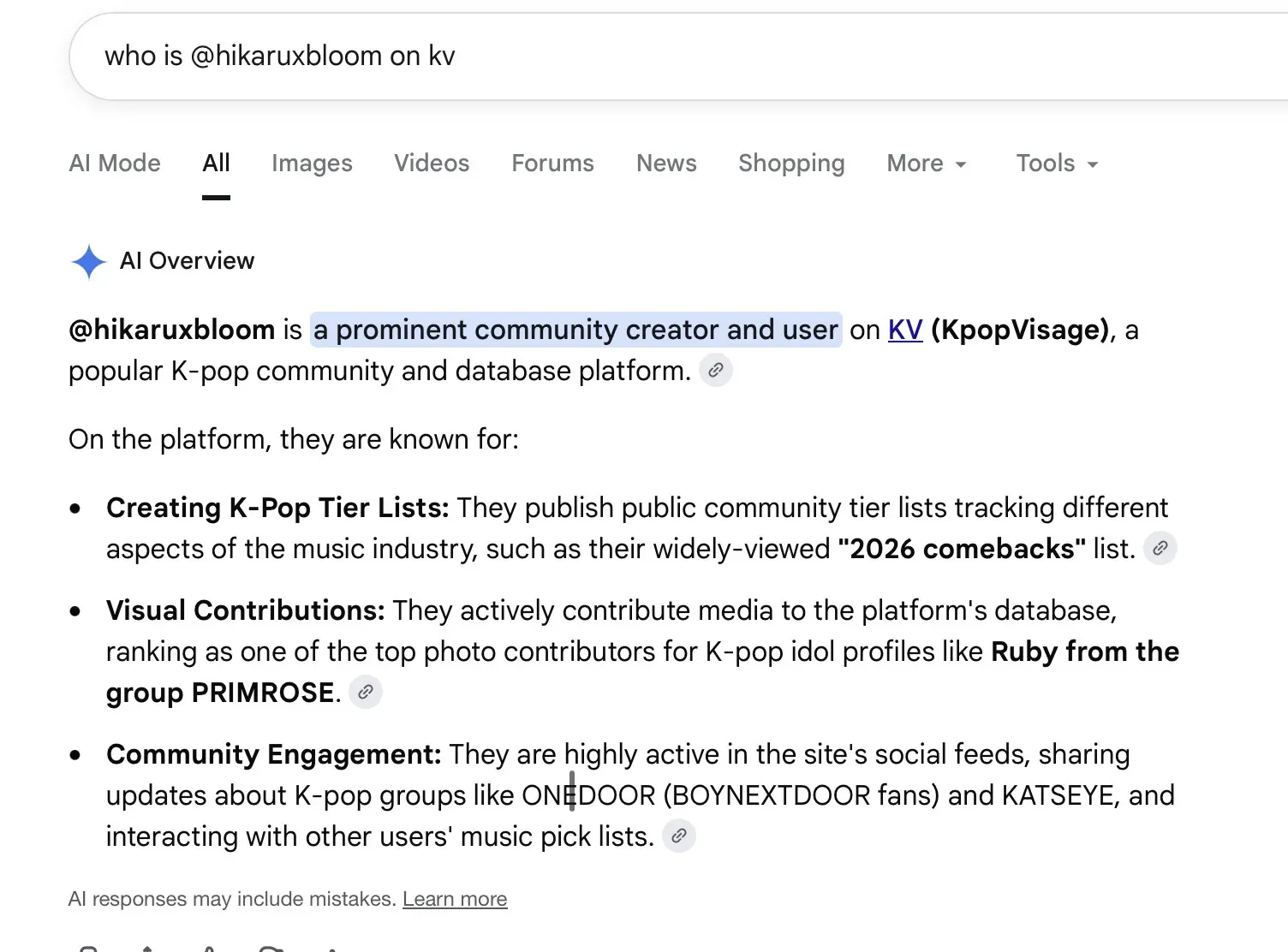
Task: Click source link icon after 'music pick lists.'
Action: 679,836
